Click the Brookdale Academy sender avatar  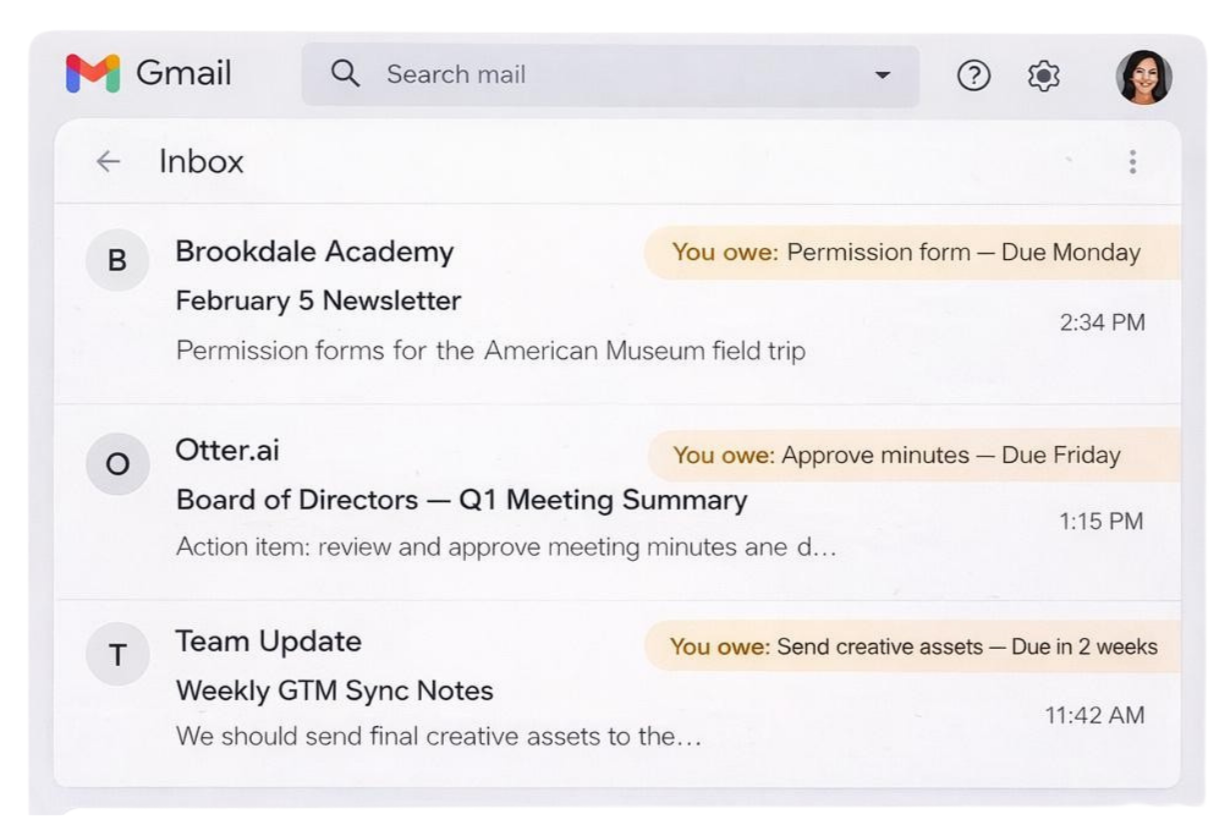118,260
